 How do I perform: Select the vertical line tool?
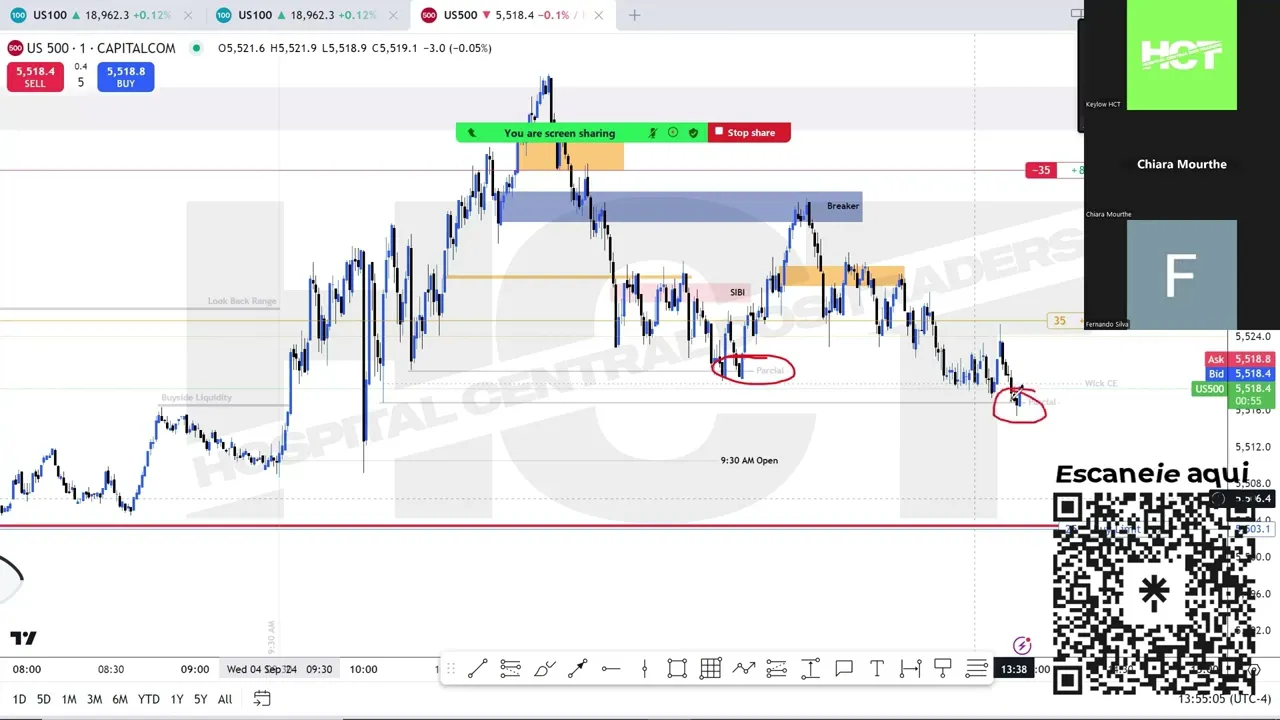(644, 669)
